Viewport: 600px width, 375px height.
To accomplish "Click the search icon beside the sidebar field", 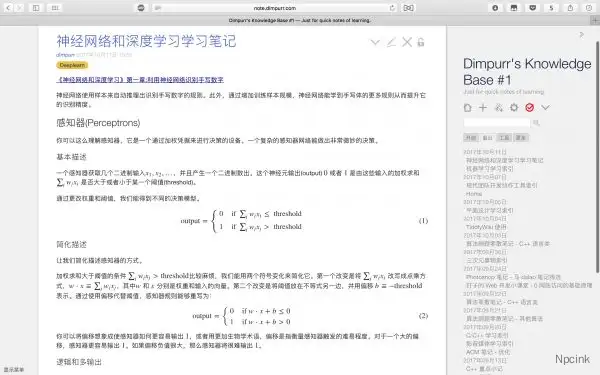I will [x=536, y=123].
